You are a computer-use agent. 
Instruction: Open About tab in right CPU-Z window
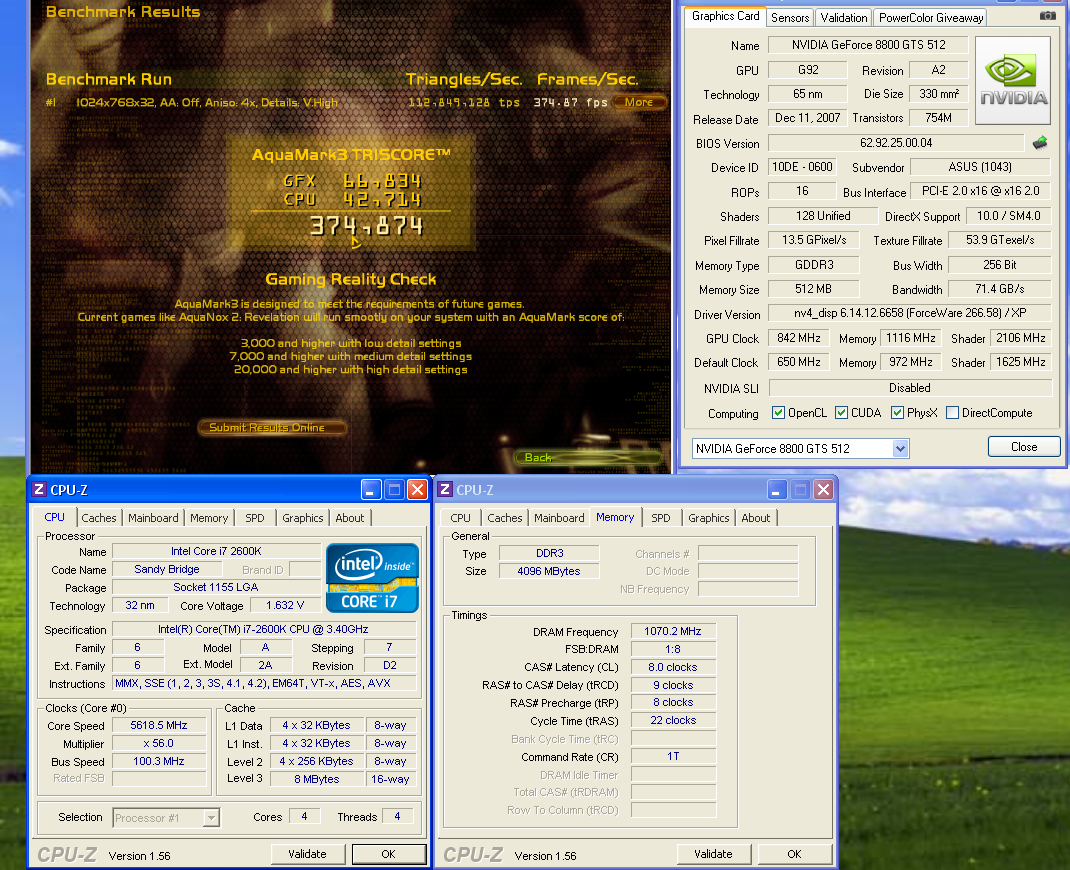point(755,518)
